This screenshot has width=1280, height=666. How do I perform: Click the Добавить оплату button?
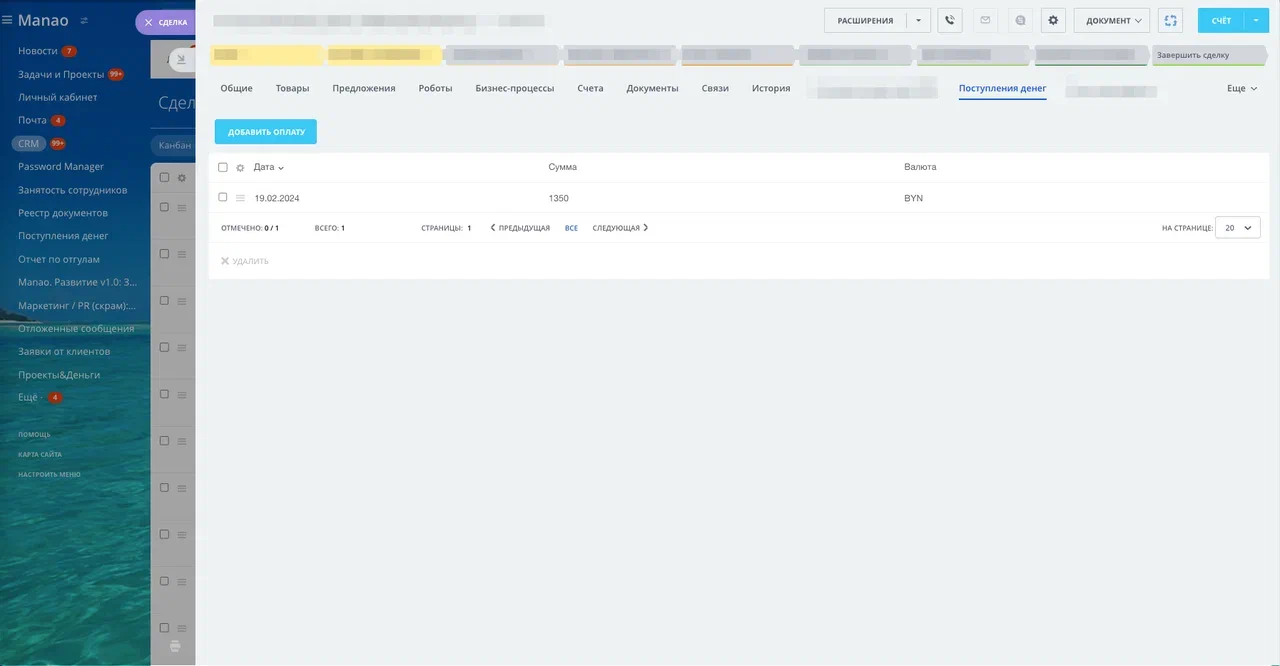tap(266, 132)
